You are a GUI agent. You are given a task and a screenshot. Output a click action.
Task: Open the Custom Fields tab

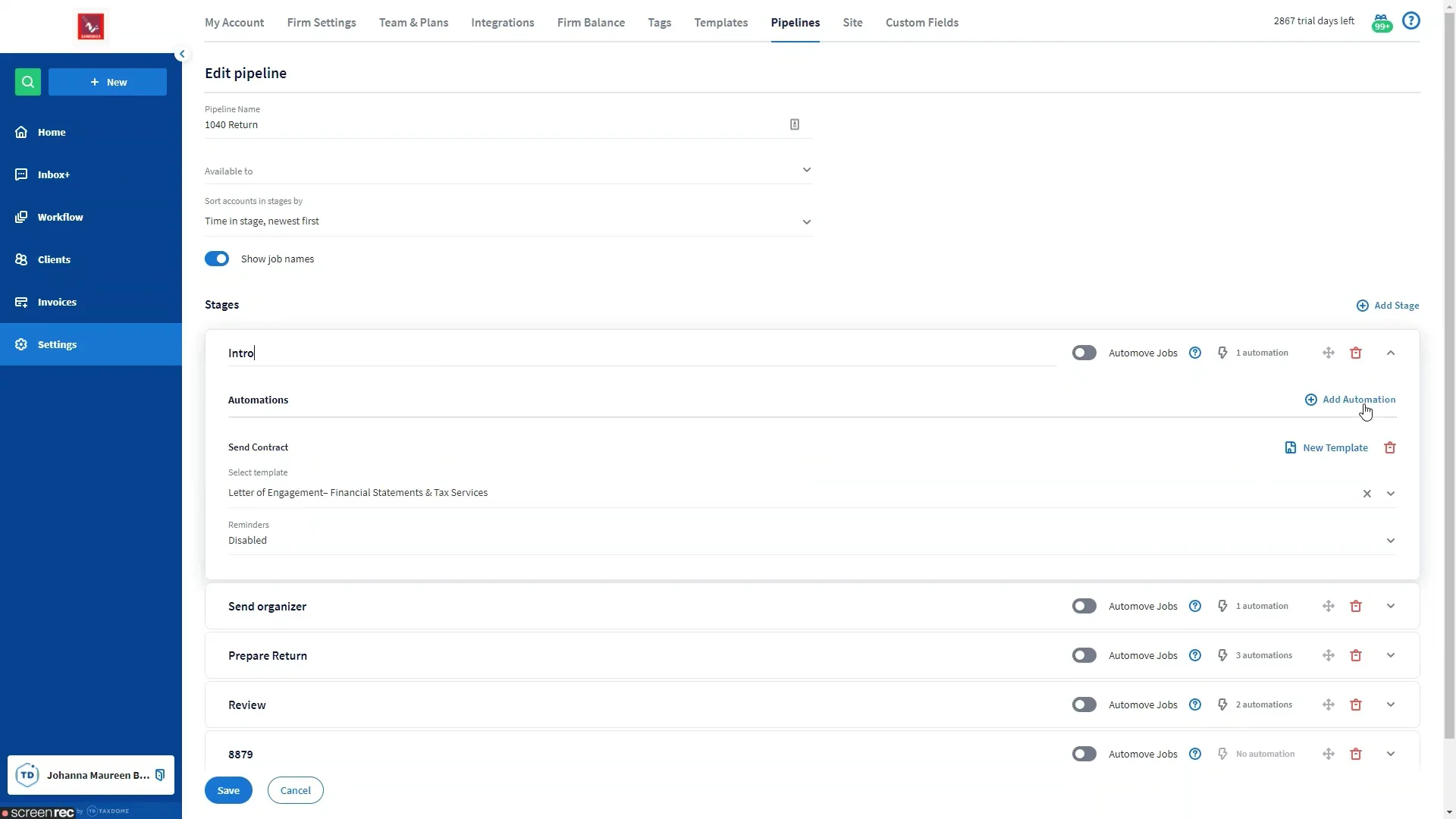pyautogui.click(x=922, y=22)
